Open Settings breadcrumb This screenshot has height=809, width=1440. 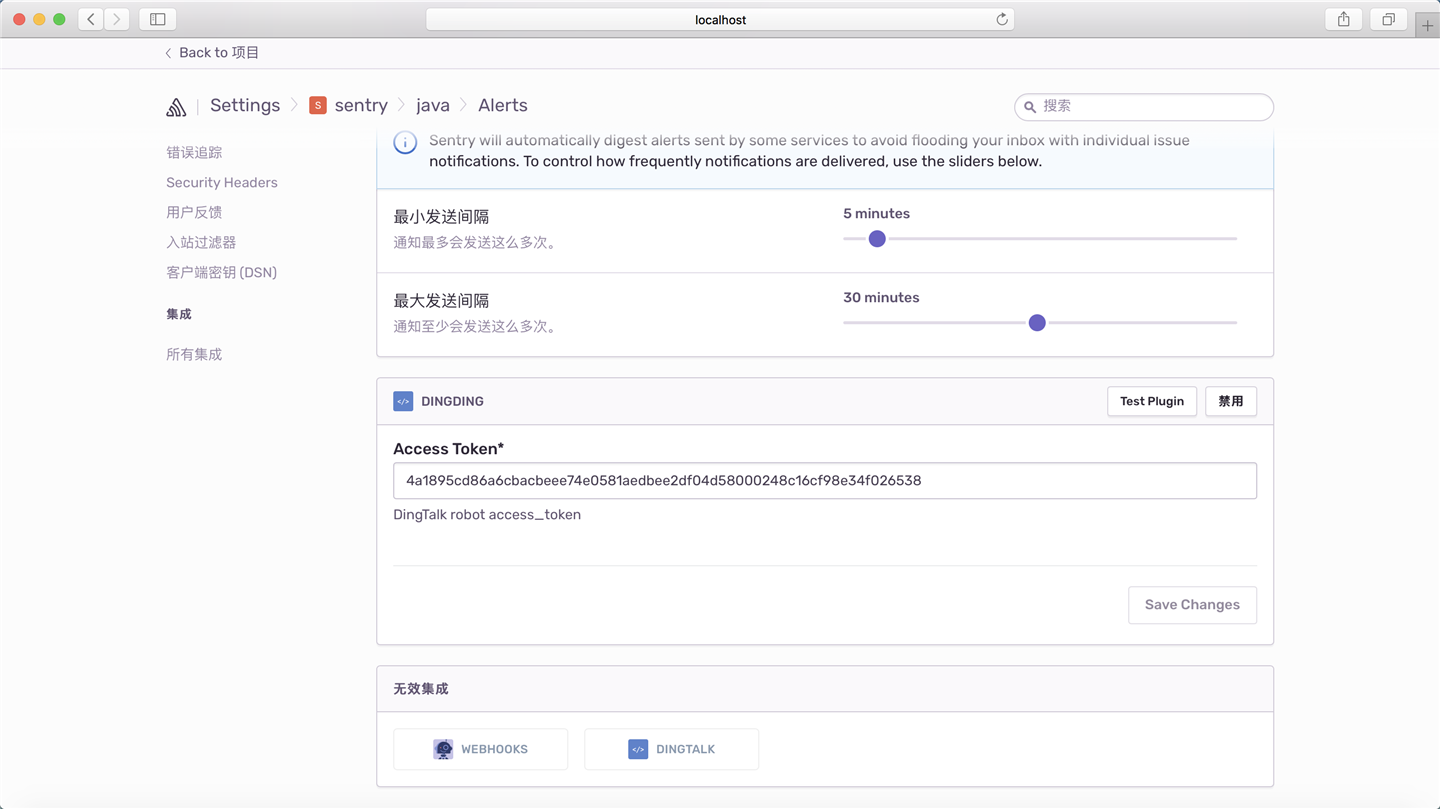tap(245, 105)
